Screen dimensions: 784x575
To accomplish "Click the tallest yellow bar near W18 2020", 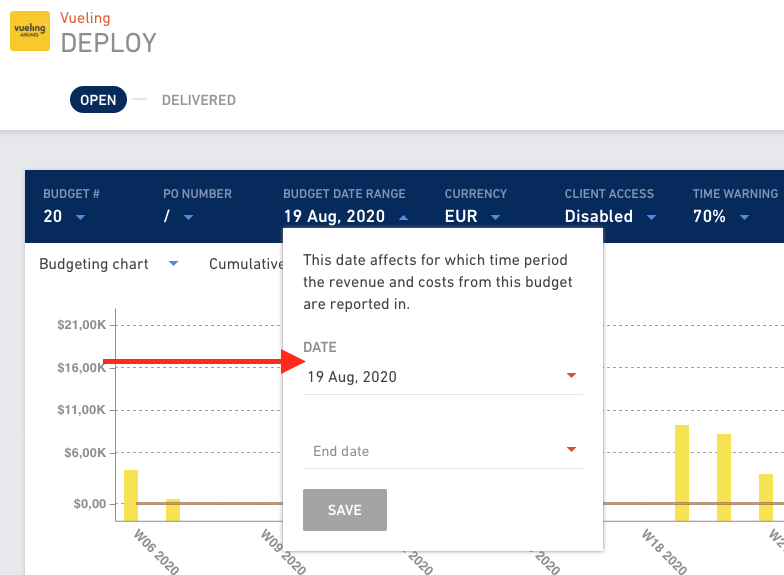I will [x=682, y=473].
